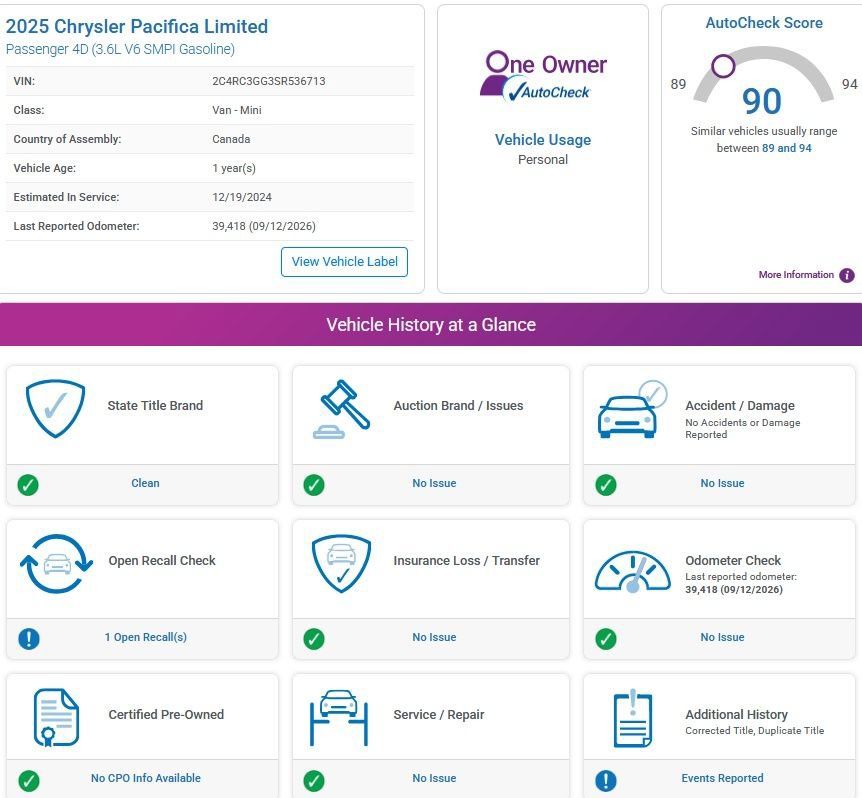The width and height of the screenshot is (862, 798).
Task: Click green check beside No CPO Info Available
Action: click(x=29, y=780)
